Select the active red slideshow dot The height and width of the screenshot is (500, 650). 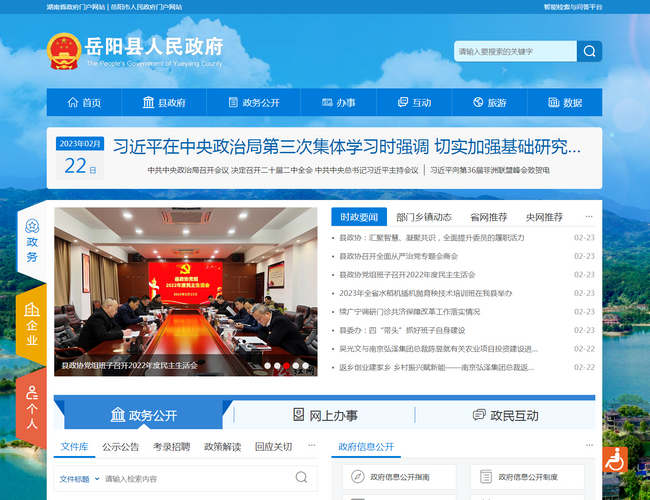coord(286,366)
